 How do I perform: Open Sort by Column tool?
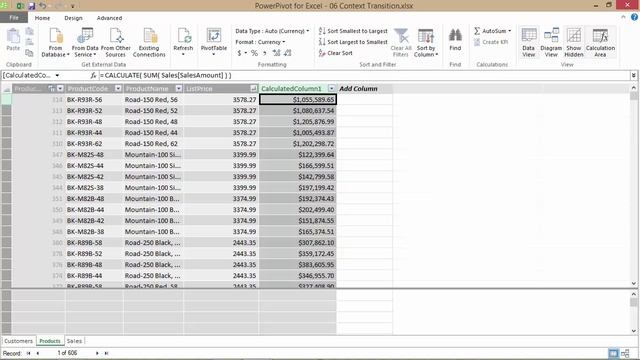tap(426, 42)
